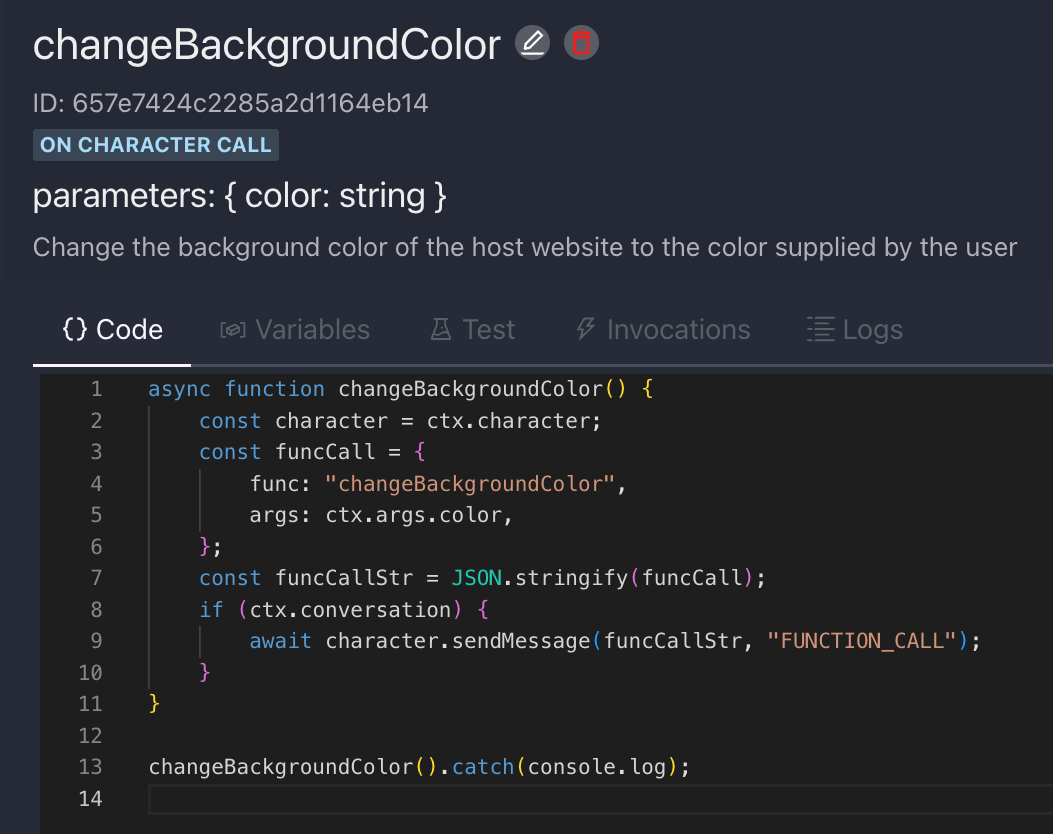The image size is (1053, 834).
Task: Click the closing brace on line 11
Action: (154, 704)
